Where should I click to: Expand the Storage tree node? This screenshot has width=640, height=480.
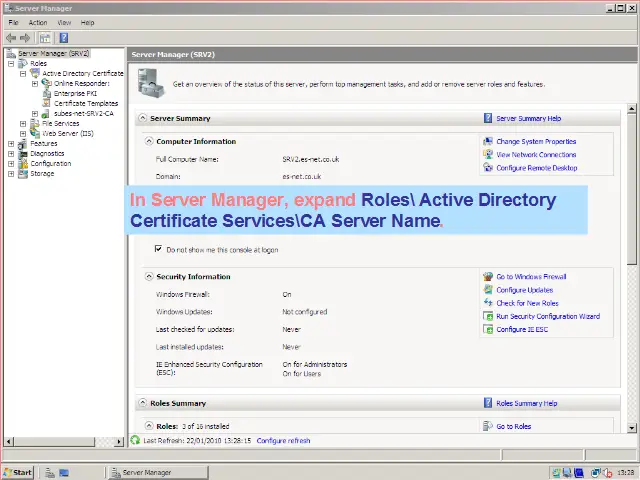click(x=11, y=173)
